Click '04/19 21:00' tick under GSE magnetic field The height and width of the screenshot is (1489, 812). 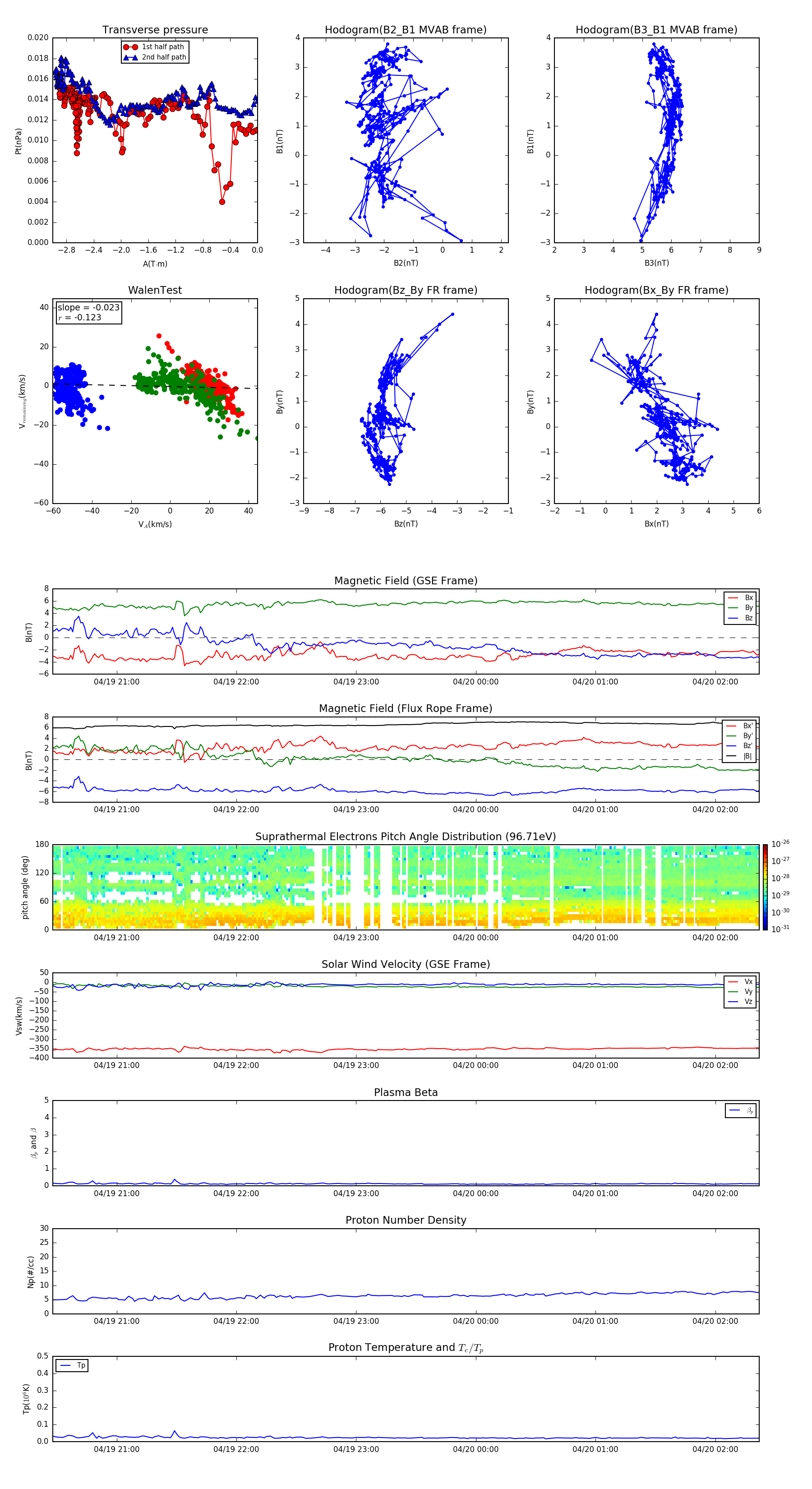pos(117,682)
